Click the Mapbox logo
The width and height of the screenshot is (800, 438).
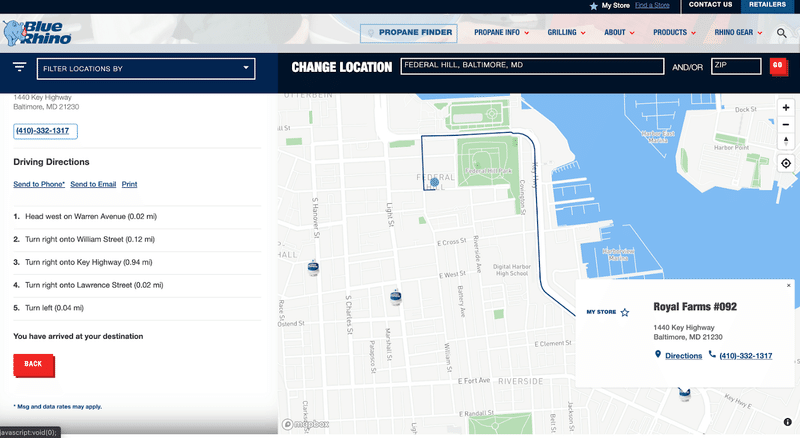tap(305, 424)
